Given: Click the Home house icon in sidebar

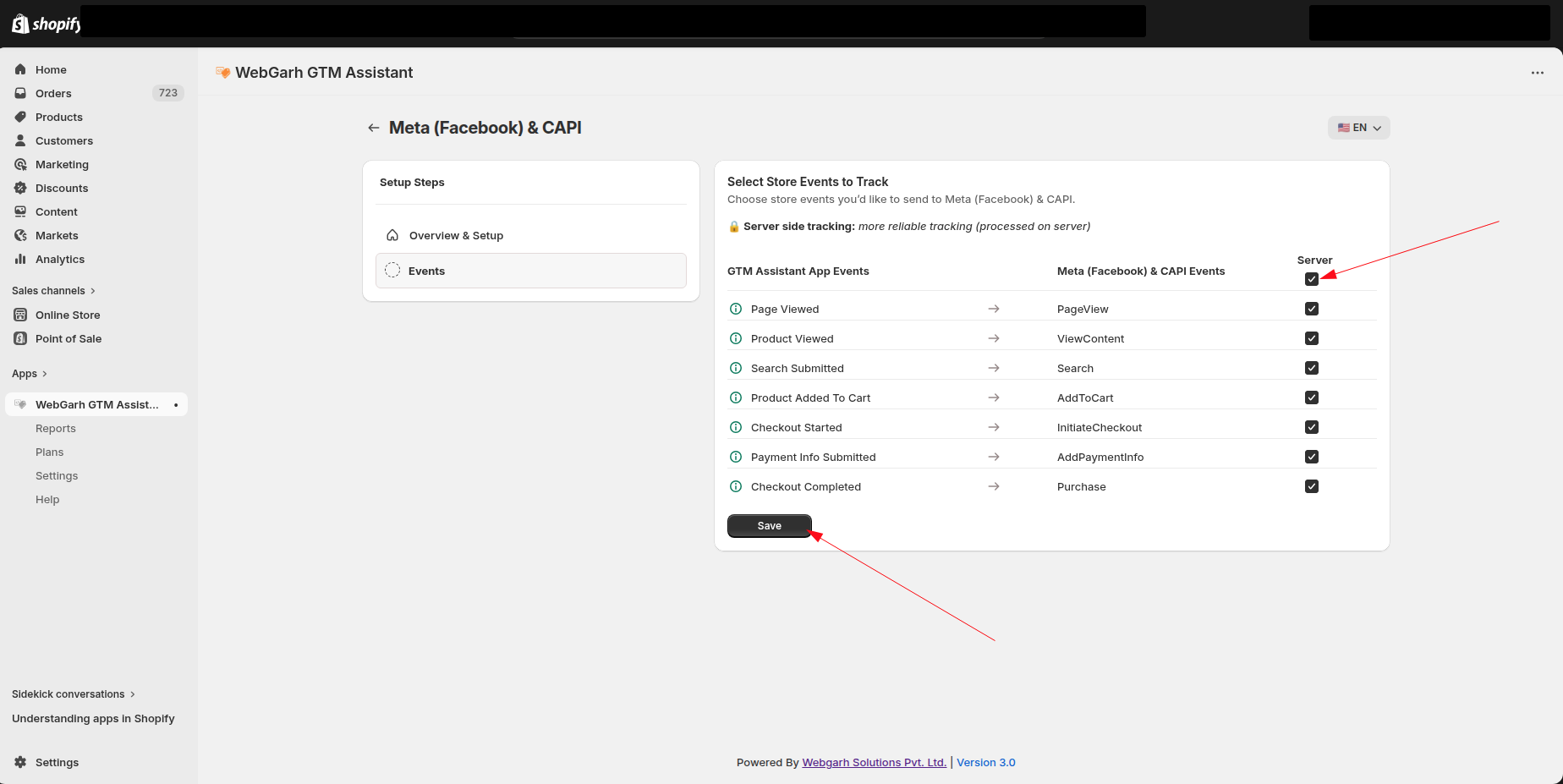Looking at the screenshot, I should (x=20, y=69).
